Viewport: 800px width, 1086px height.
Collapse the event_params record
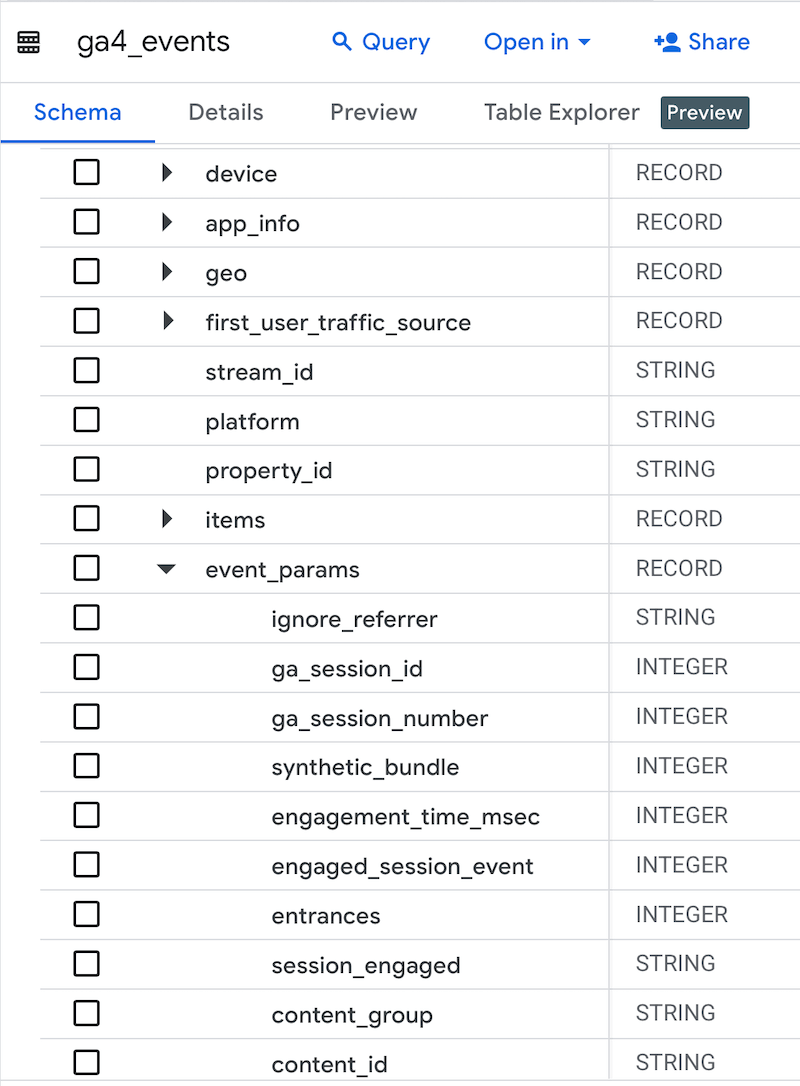coord(165,568)
